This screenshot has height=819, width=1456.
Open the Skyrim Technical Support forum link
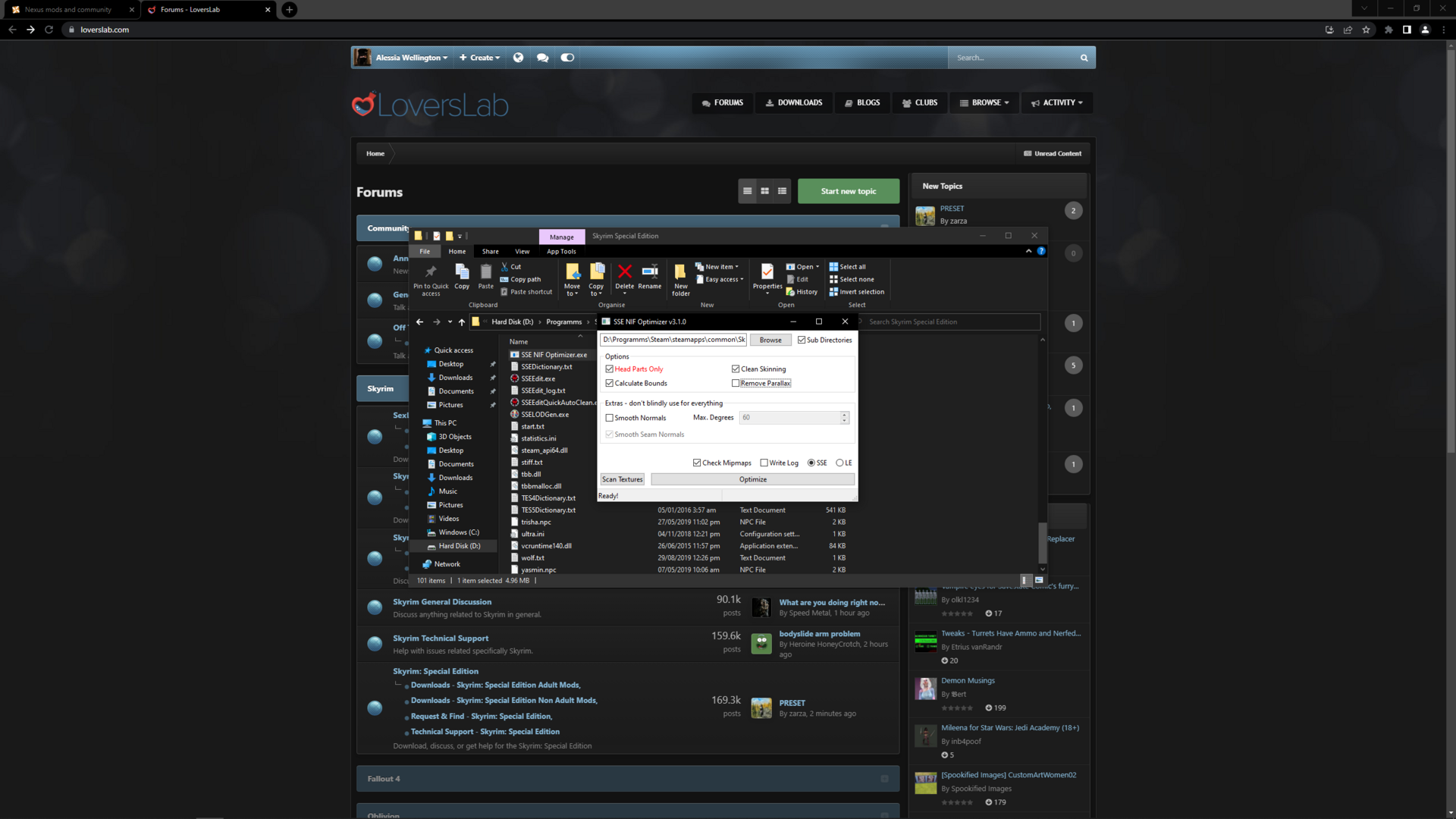click(441, 639)
